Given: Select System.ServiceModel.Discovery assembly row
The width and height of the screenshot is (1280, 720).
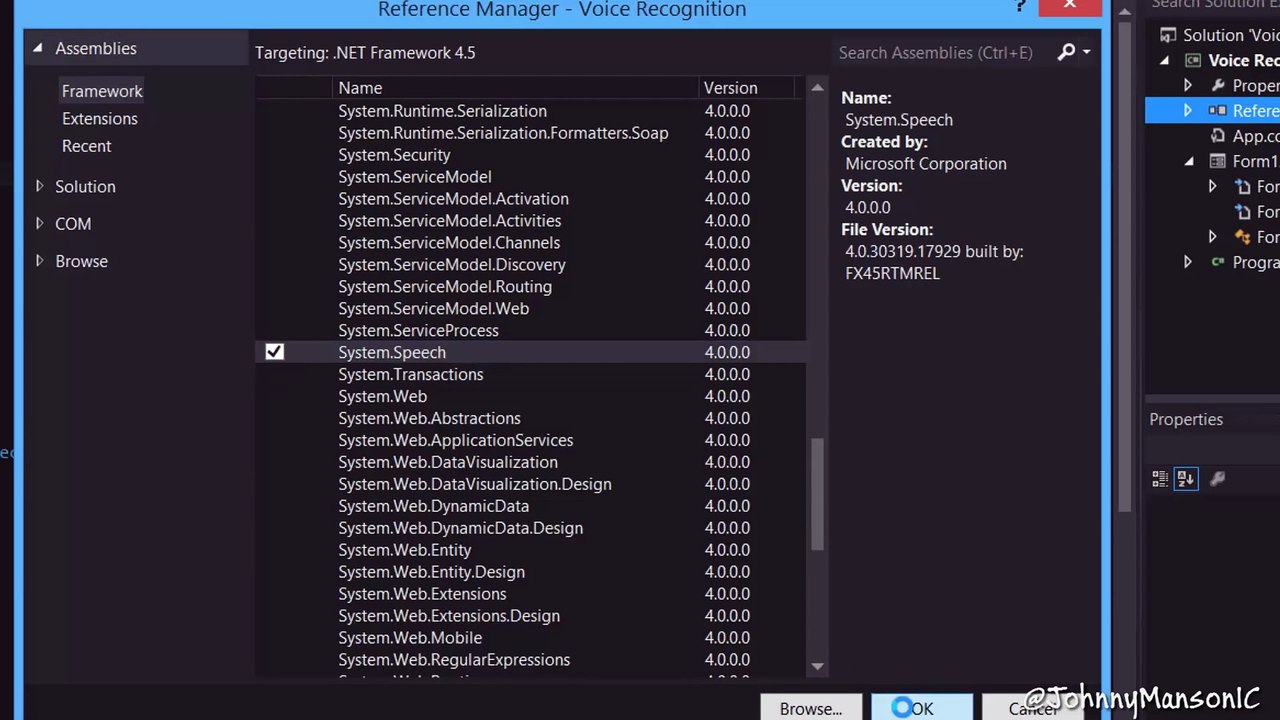Looking at the screenshot, I should [x=530, y=265].
